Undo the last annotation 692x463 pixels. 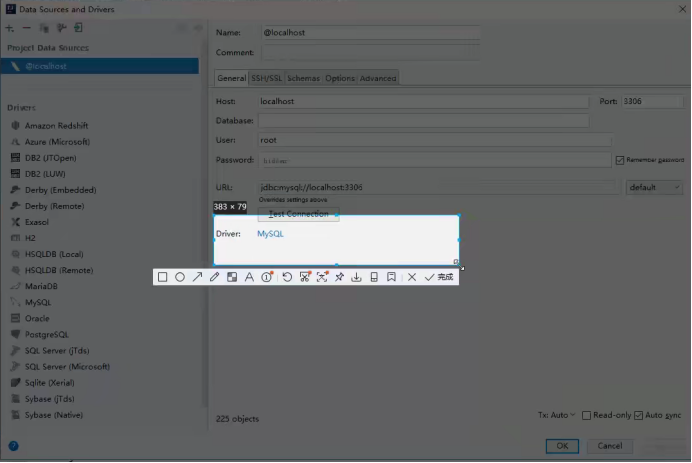pyautogui.click(x=287, y=277)
